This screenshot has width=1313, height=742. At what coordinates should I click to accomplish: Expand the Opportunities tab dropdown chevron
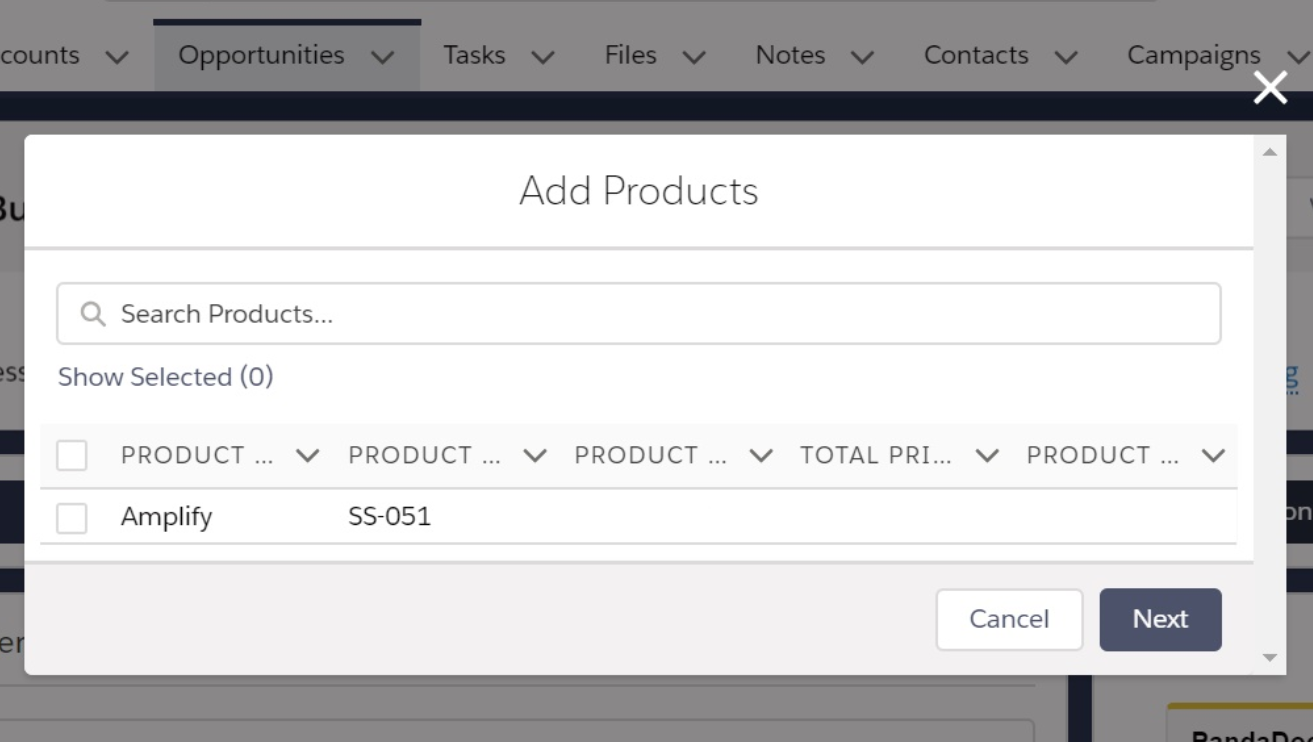[382, 57]
